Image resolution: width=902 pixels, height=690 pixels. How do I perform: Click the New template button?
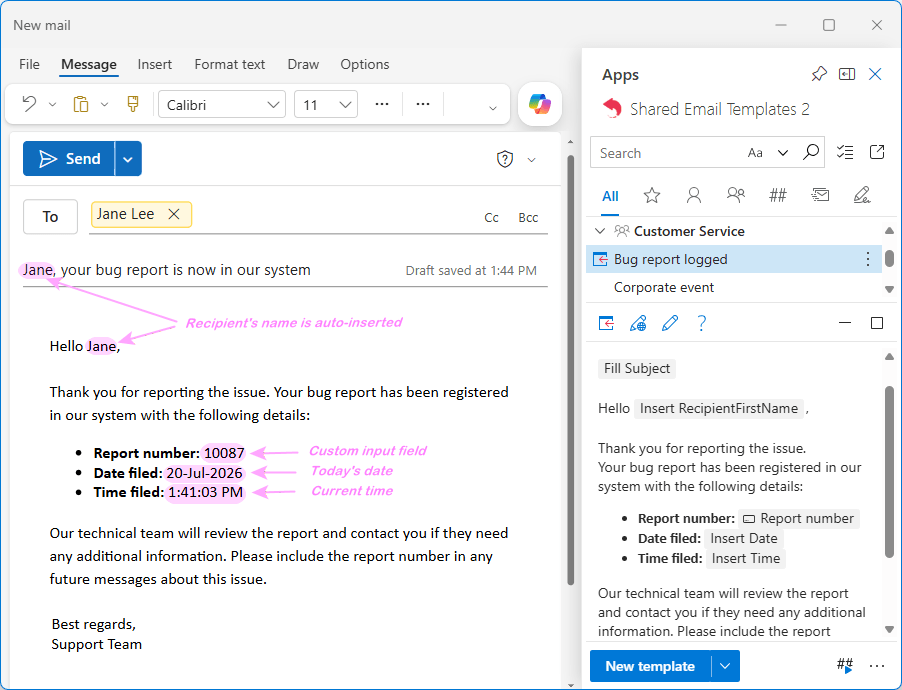[650, 666]
